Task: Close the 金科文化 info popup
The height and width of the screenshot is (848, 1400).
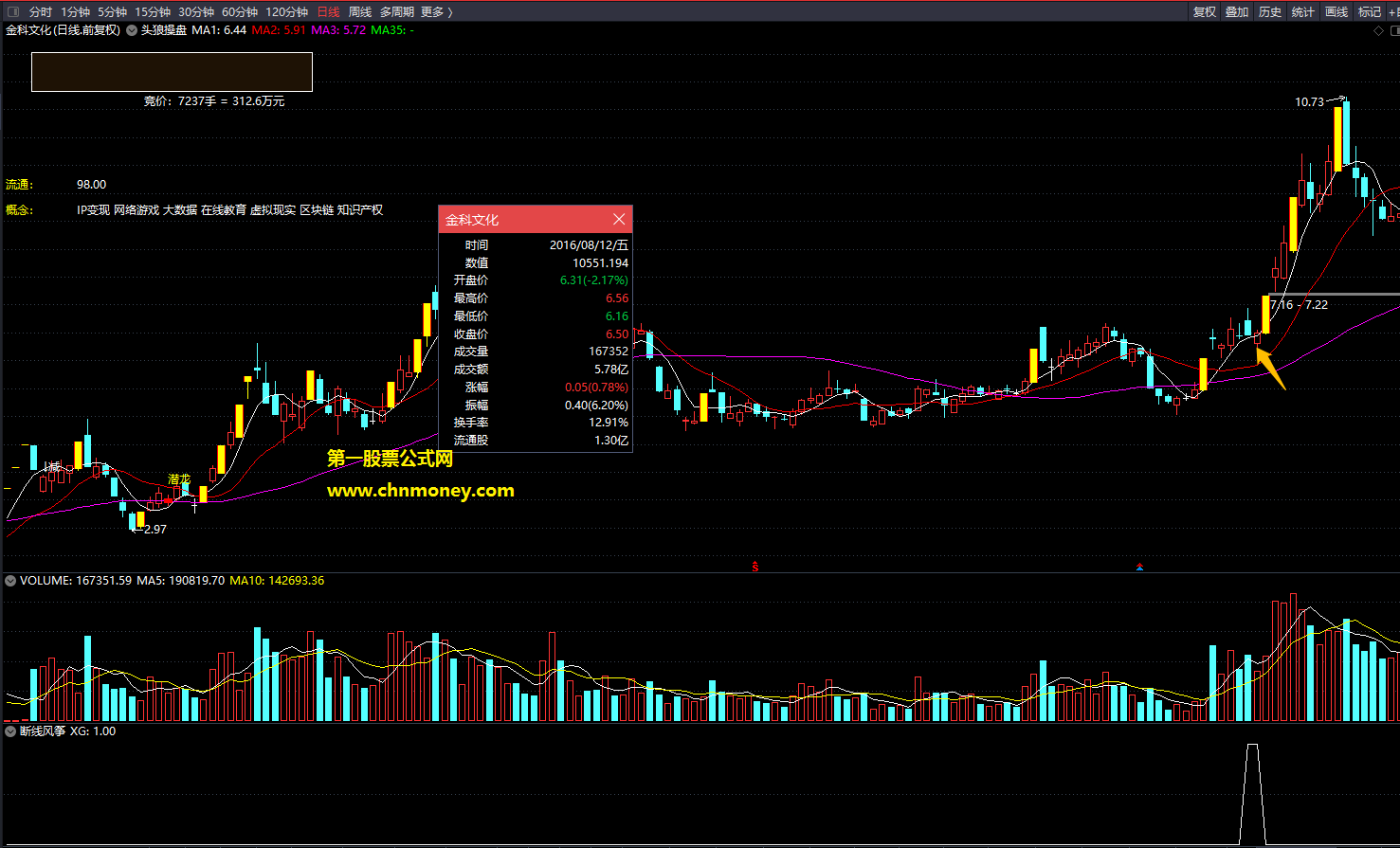Action: tap(619, 219)
